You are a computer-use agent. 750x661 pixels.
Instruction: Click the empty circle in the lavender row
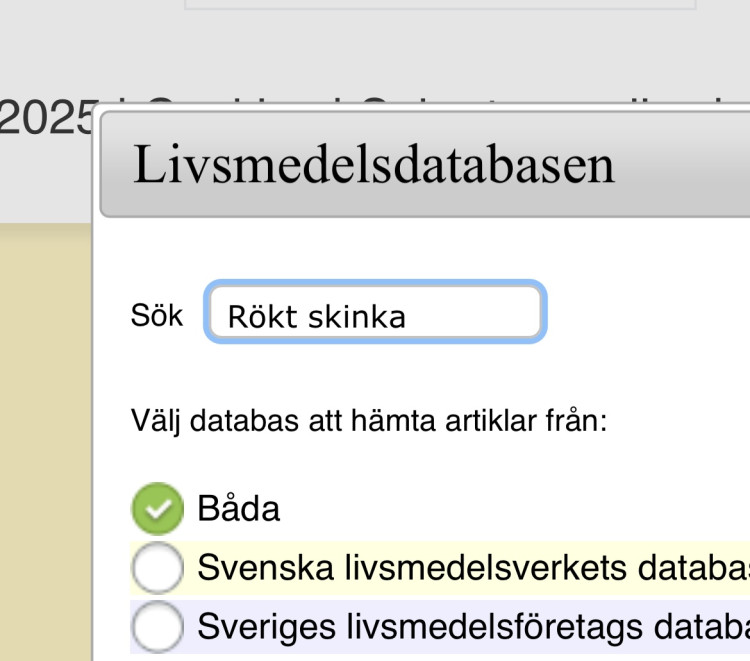157,627
